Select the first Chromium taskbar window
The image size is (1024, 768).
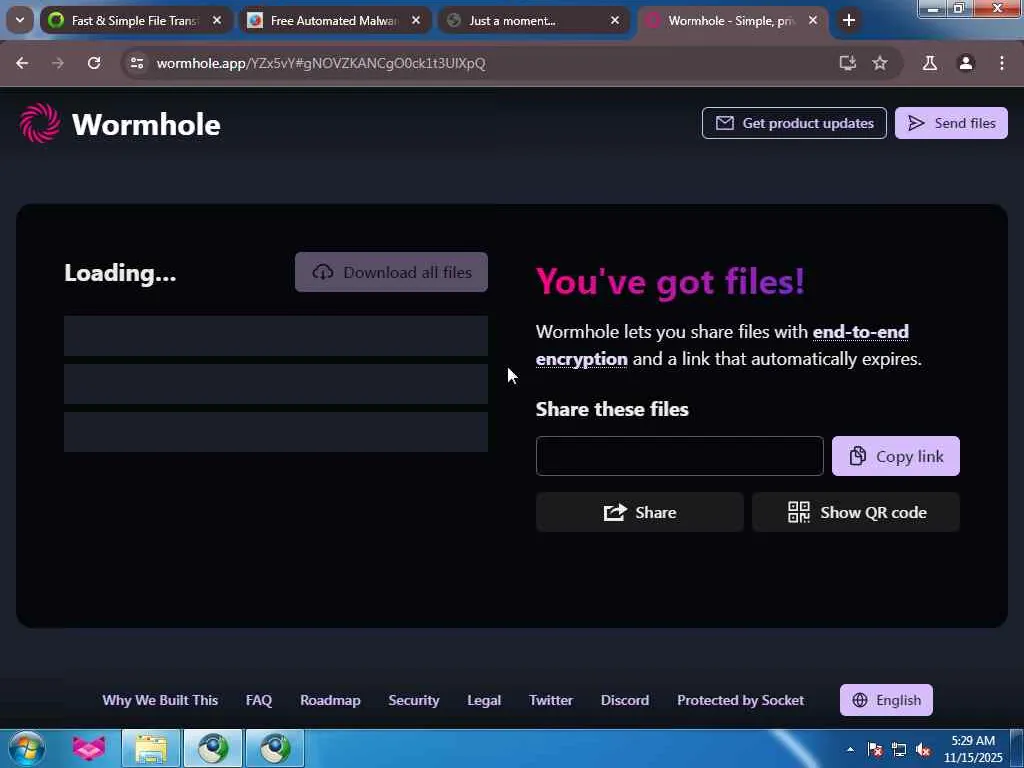pos(213,748)
